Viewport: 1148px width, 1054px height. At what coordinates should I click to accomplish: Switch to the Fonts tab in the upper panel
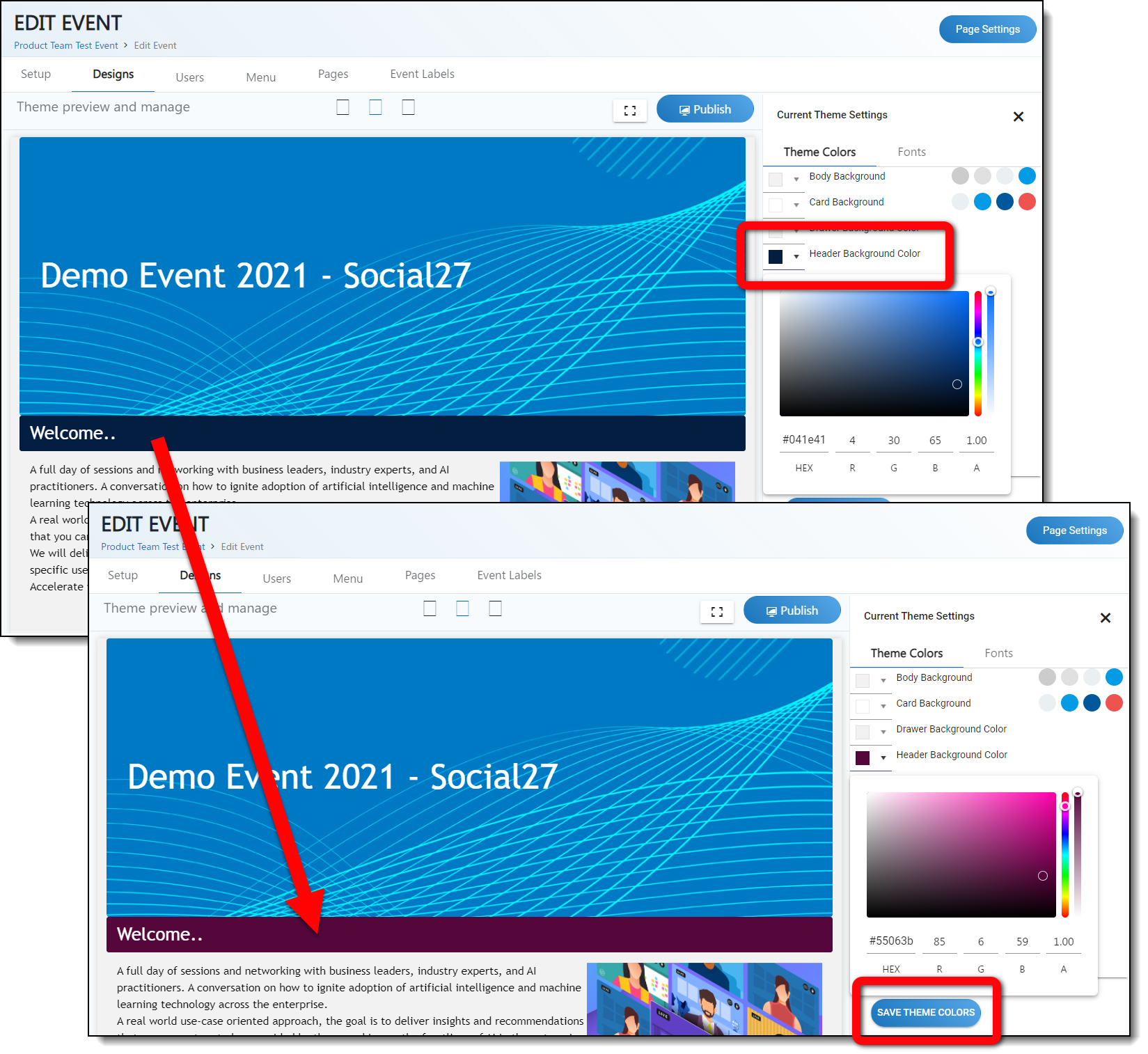point(911,152)
